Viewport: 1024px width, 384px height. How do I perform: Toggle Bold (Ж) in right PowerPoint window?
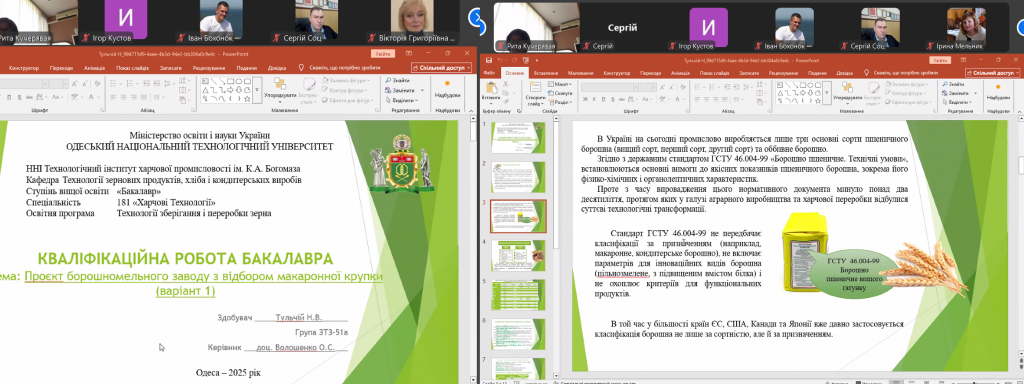(x=585, y=99)
